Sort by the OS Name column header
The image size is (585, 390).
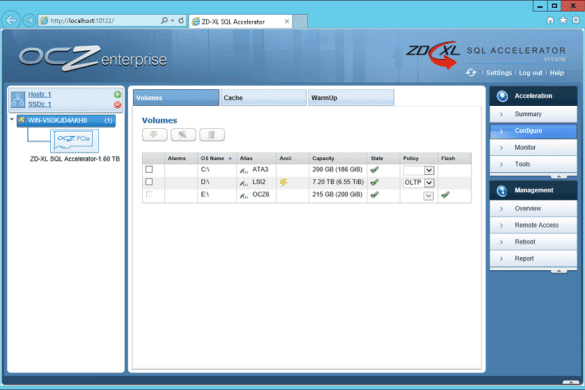(x=216, y=158)
